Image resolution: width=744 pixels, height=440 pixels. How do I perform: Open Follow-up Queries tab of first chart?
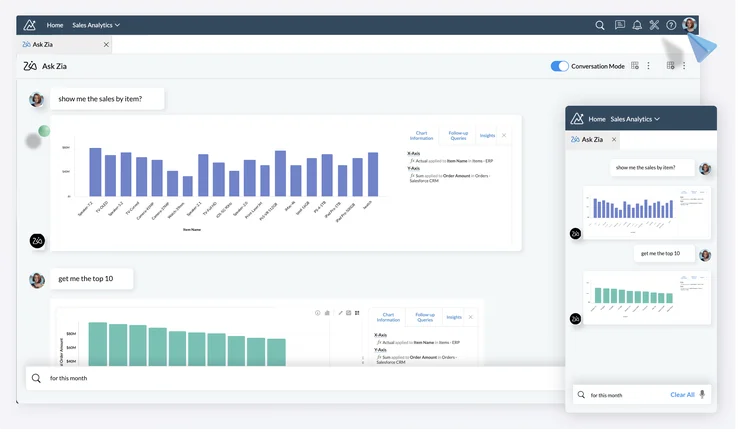tap(458, 136)
